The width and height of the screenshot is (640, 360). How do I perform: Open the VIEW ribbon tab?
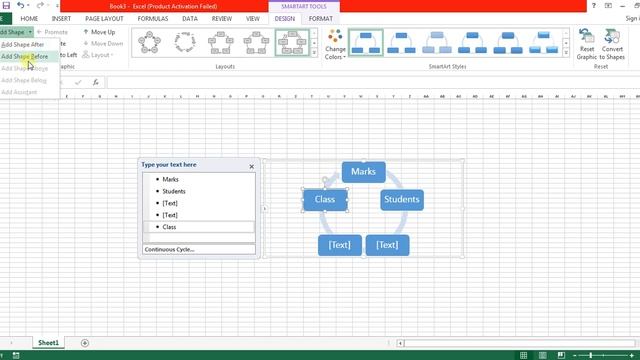[x=253, y=19]
